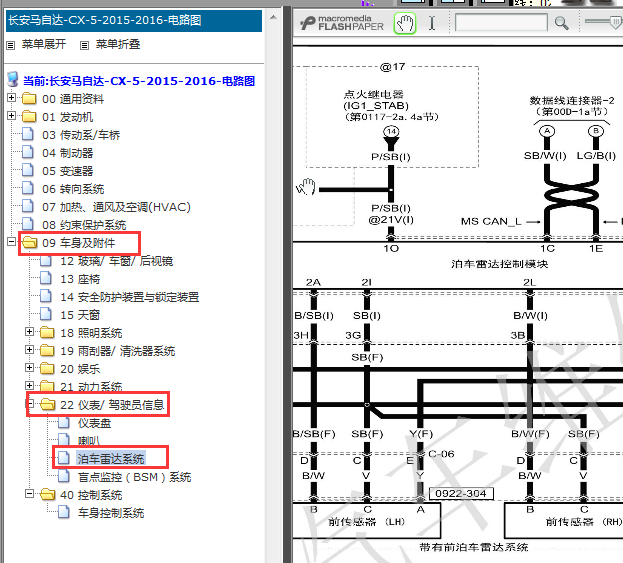Screen dimensions: 623x563
Task: Open the 00 通用资料 tree item
Action: point(73,99)
